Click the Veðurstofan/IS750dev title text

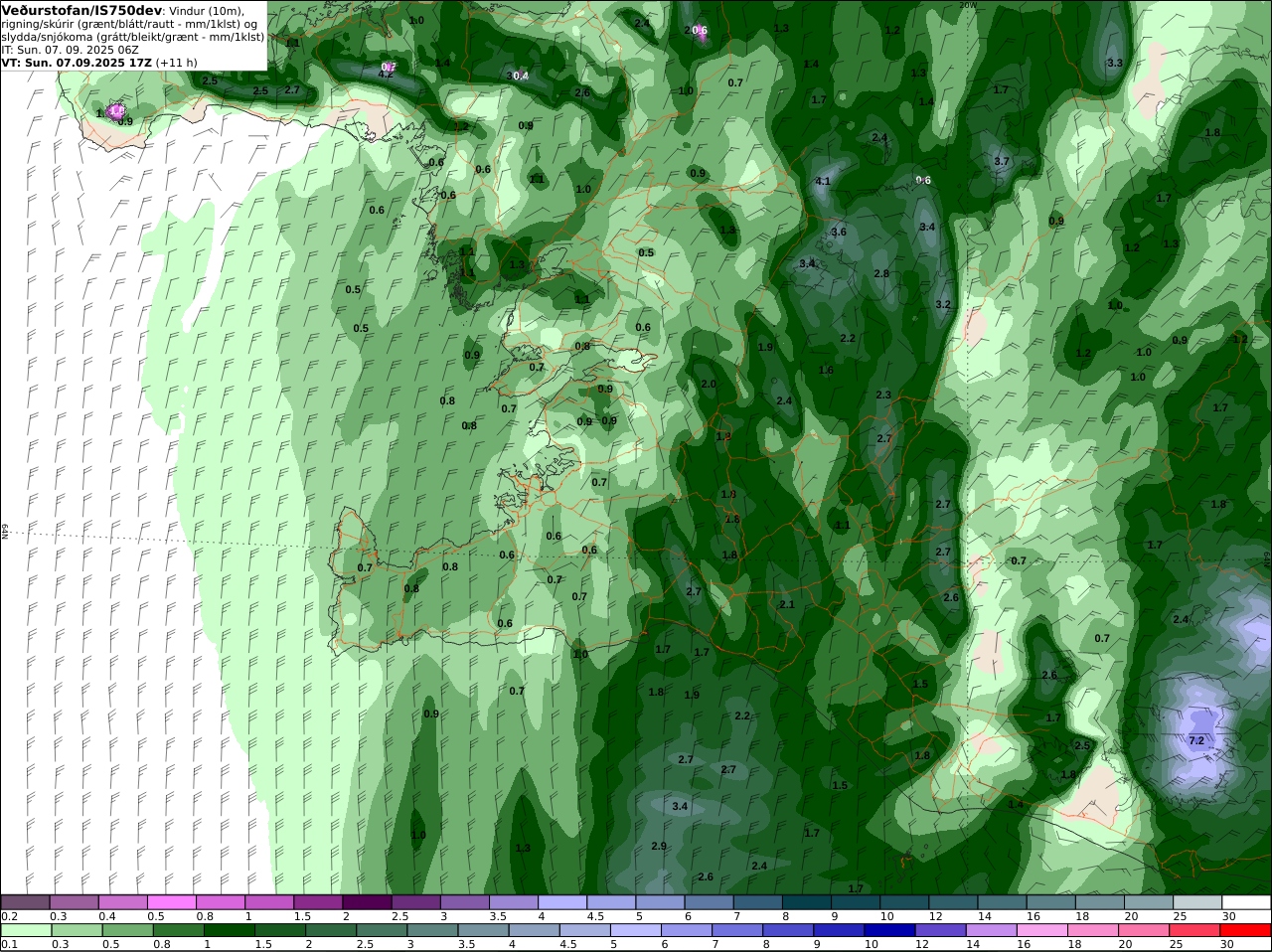pyautogui.click(x=82, y=10)
